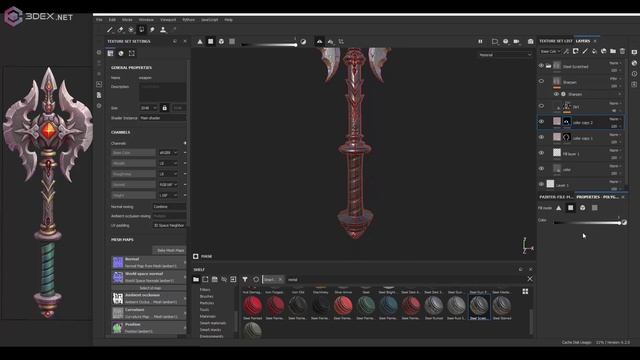
Task: Add a mask via Layers toolbar icon
Action: coord(576,51)
